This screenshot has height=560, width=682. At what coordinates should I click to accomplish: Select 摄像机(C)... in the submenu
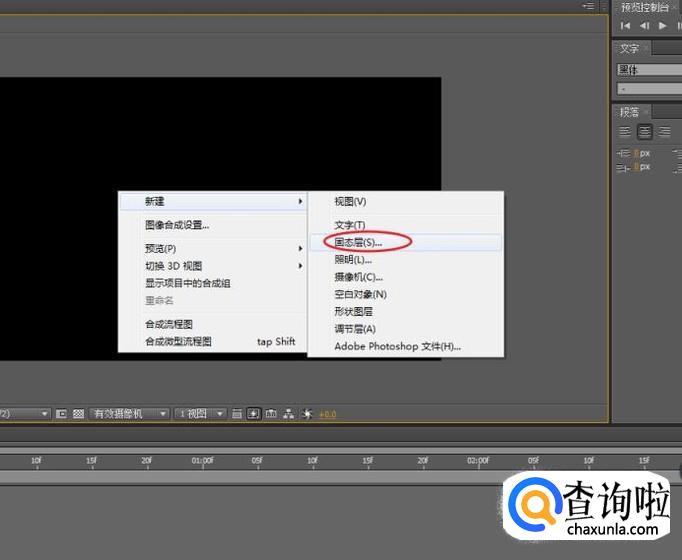358,277
